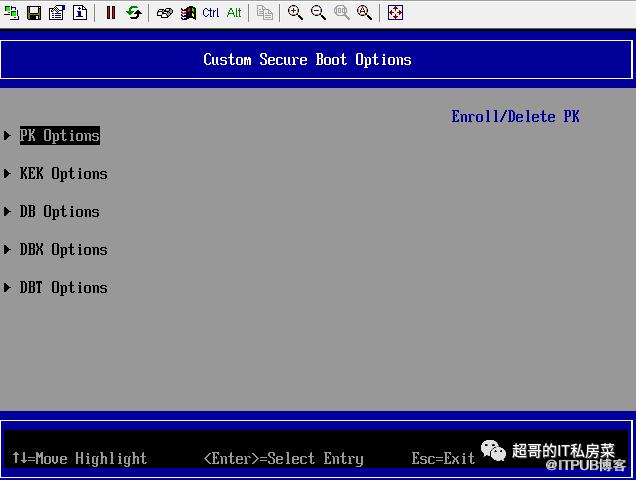Select the PK Options entry

pos(59,136)
